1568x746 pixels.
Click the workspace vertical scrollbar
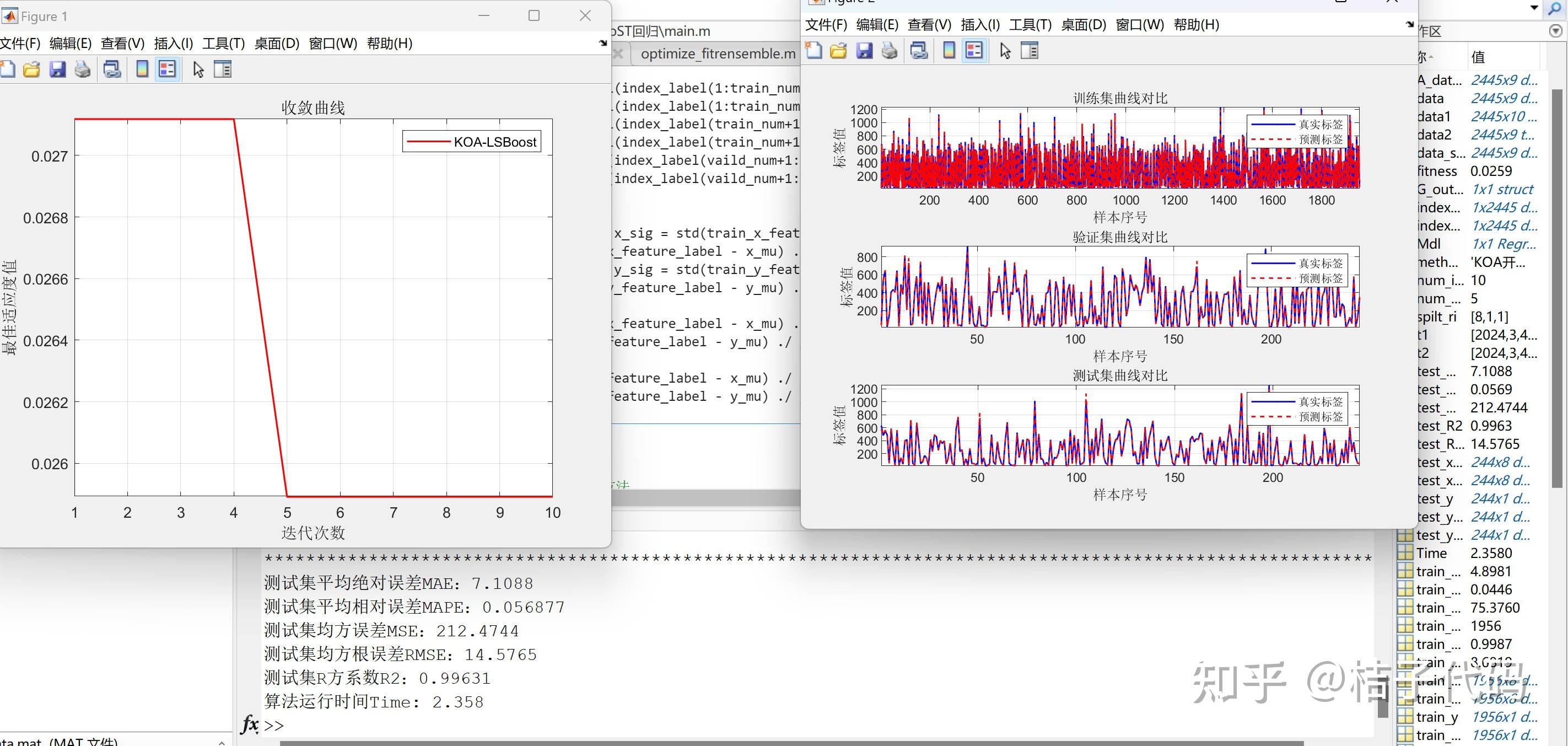pos(1557,286)
